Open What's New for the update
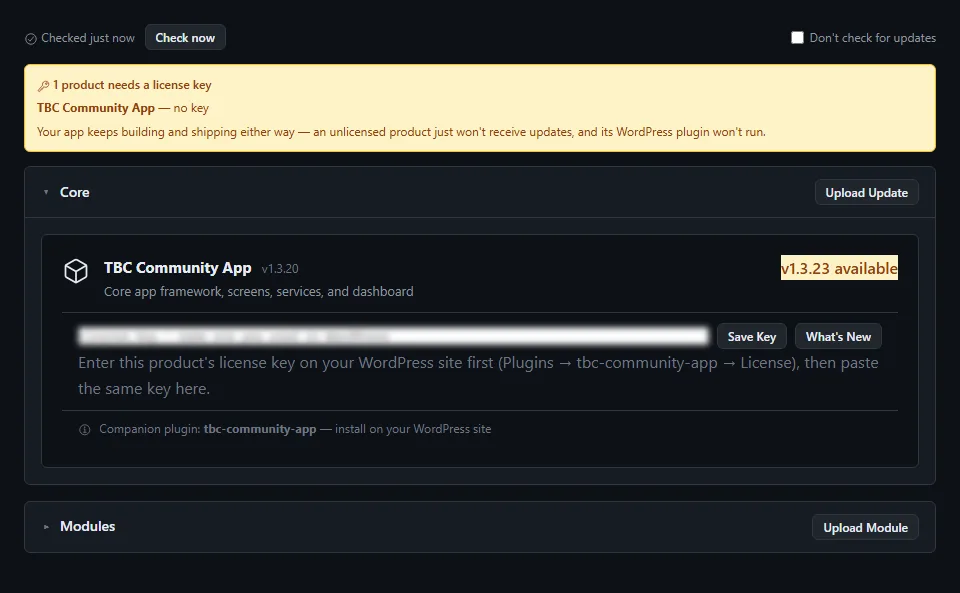The image size is (960, 593). [838, 337]
